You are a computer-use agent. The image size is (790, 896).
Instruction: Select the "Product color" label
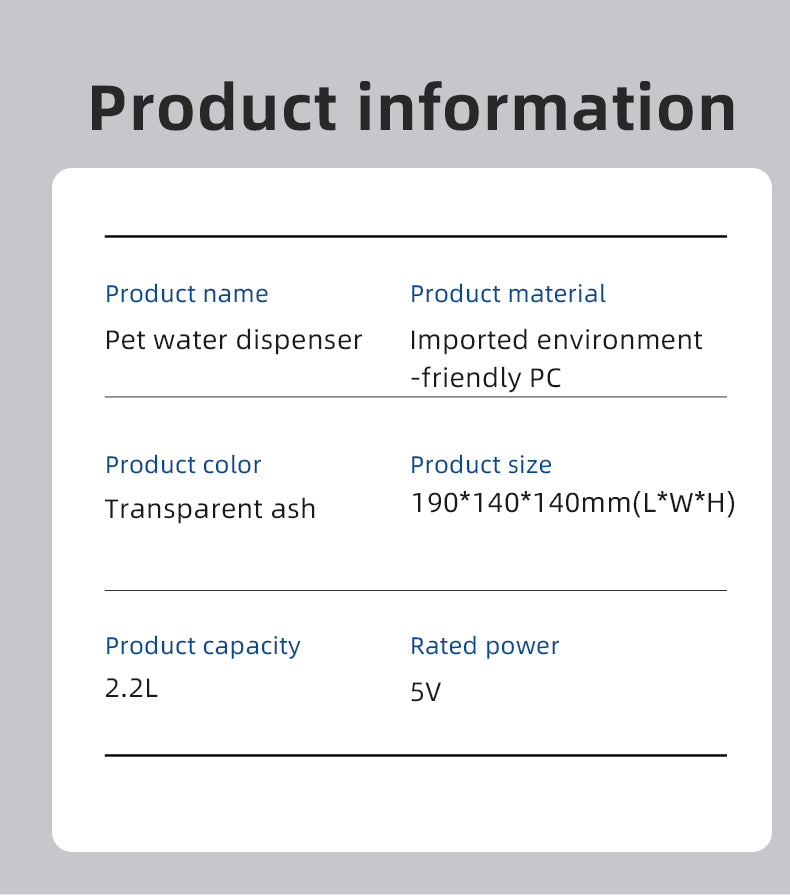coord(183,465)
